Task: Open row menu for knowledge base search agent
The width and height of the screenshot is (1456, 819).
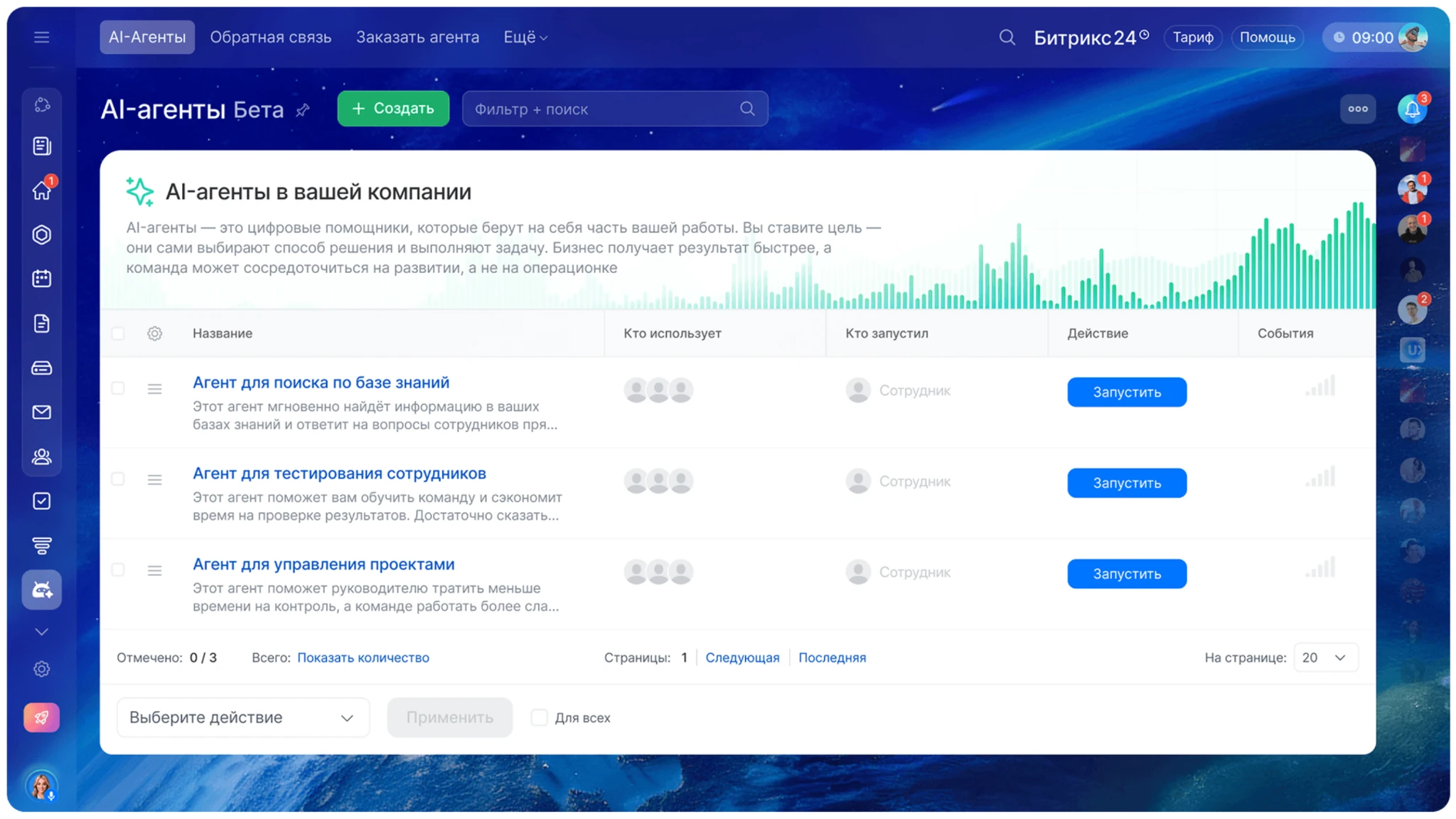Action: [x=154, y=389]
